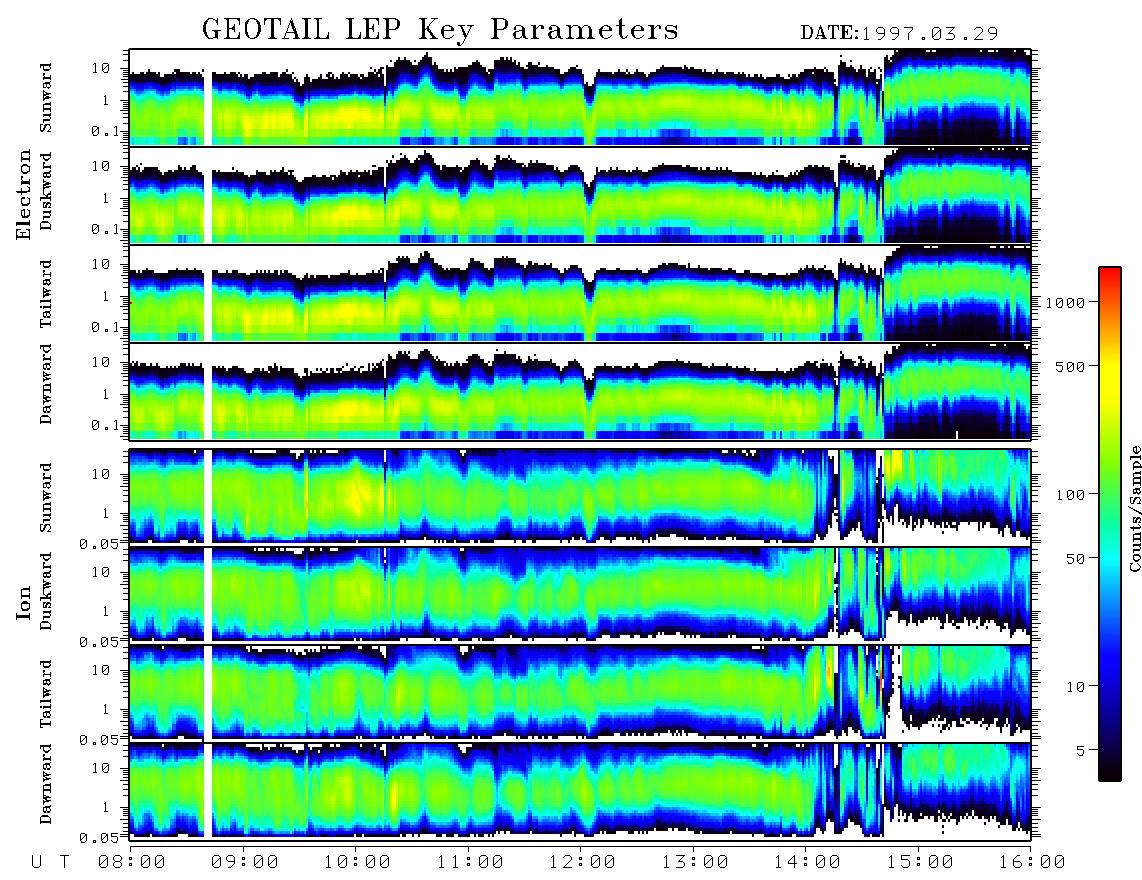1142x880 pixels.
Task: Click the UT time axis label
Action: [x=50, y=863]
